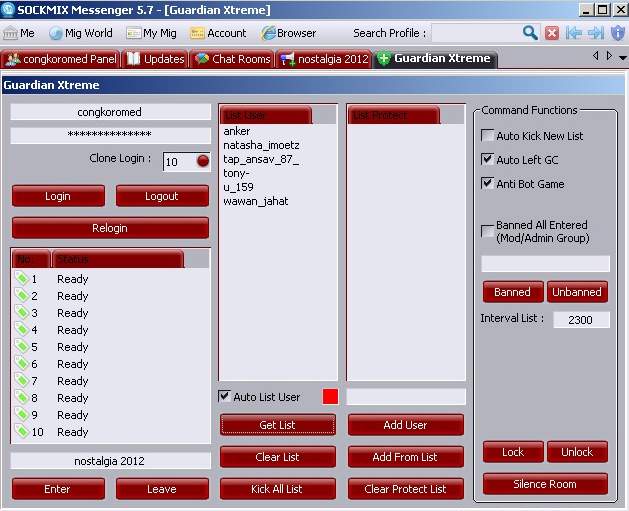The height and width of the screenshot is (511, 629).
Task: Open My Mig from toolbar
Action: 151,33
